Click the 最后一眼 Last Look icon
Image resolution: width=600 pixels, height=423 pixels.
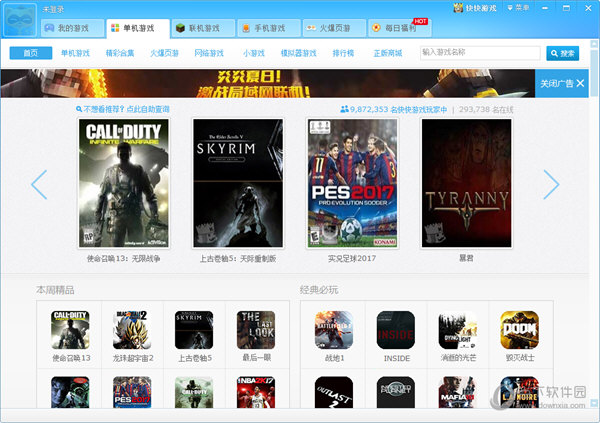tap(255, 329)
